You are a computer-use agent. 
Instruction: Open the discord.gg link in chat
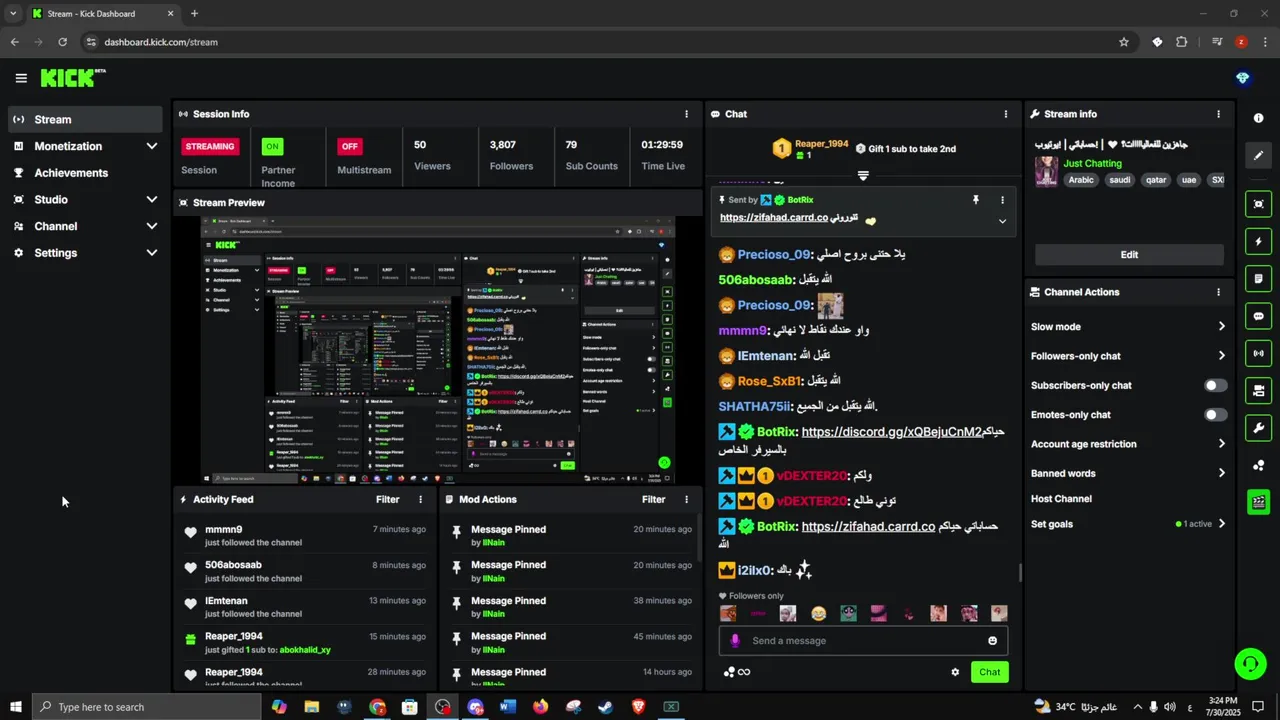pos(892,432)
